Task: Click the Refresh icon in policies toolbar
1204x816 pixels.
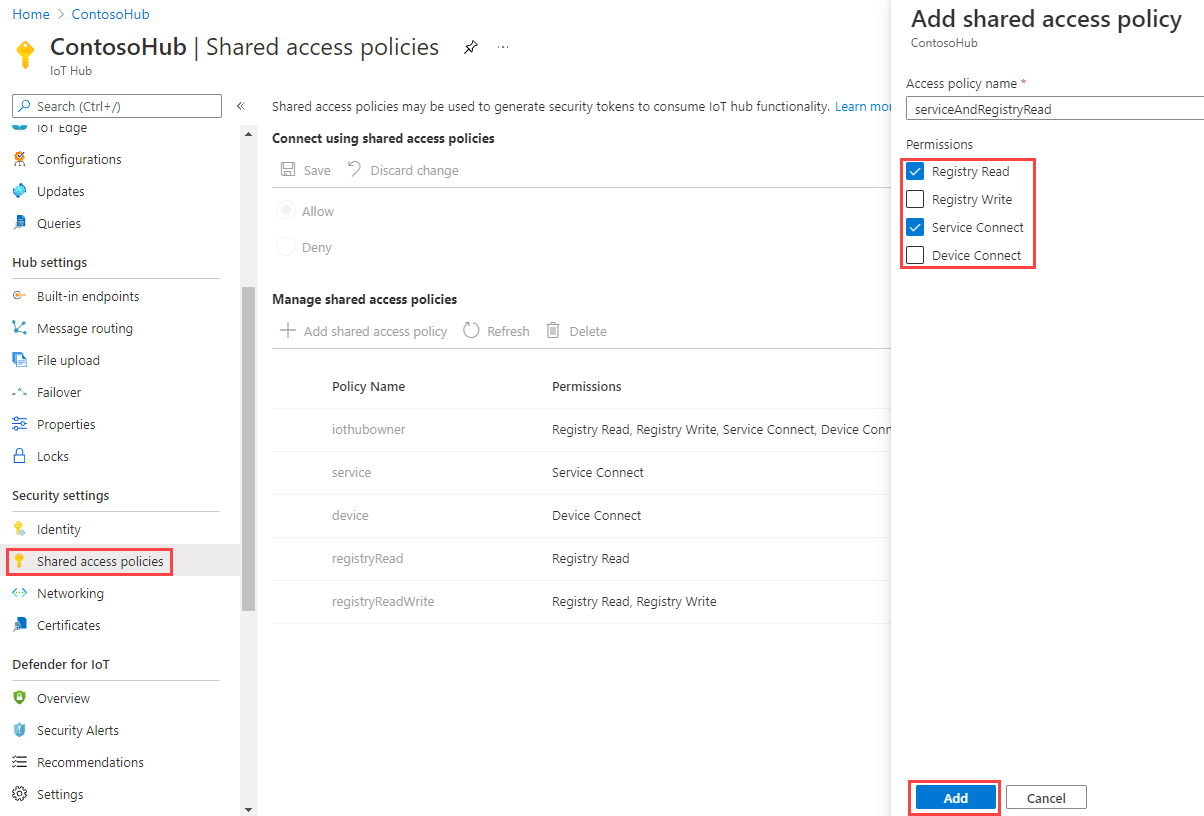Action: [472, 331]
